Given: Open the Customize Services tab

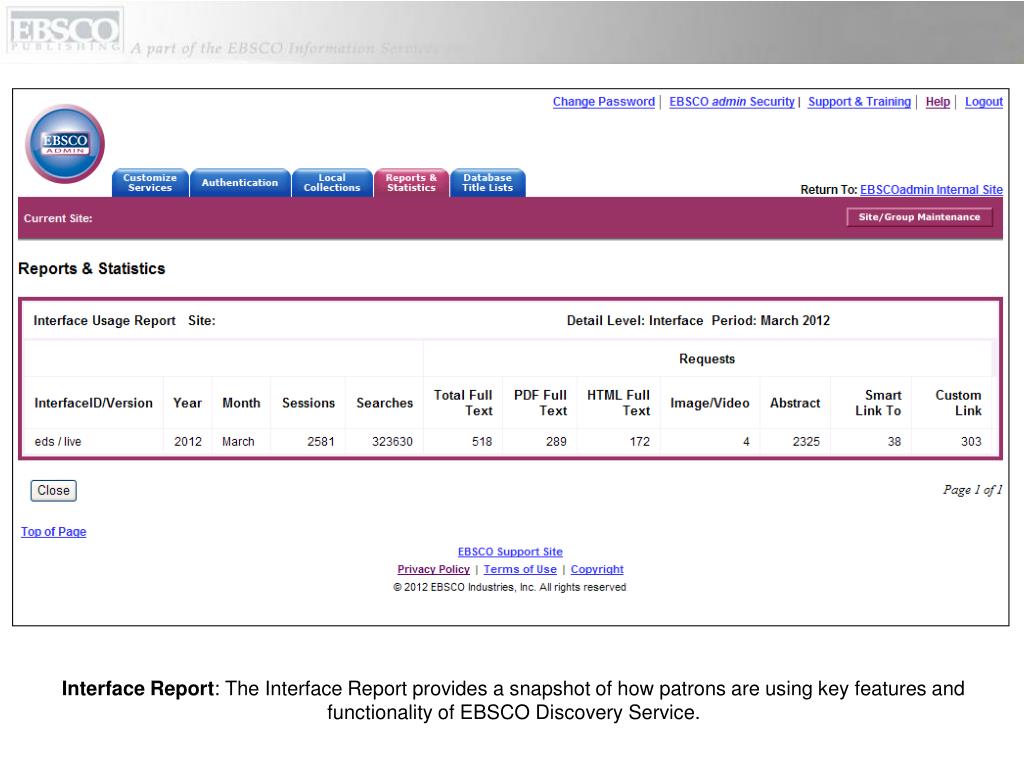Looking at the screenshot, I should pos(150,182).
